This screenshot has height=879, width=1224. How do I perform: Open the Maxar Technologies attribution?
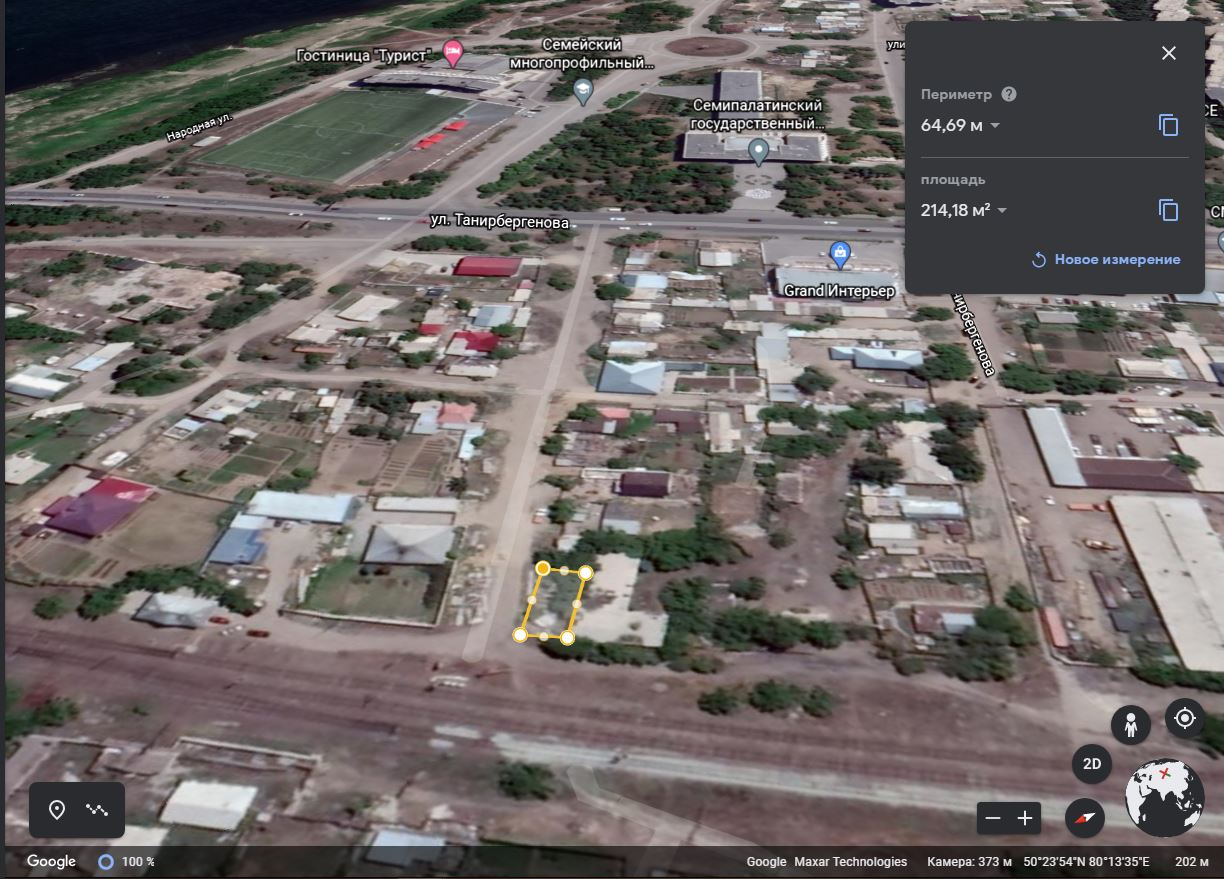point(850,862)
